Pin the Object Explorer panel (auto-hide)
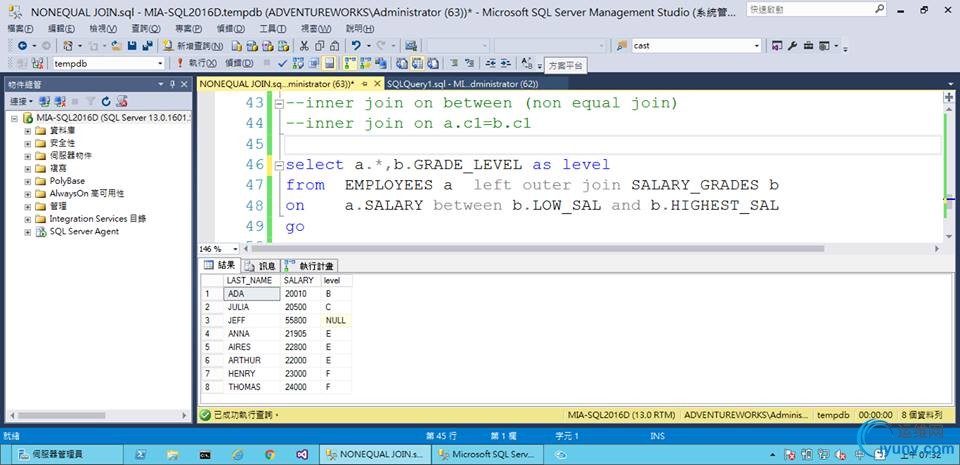Viewport: 960px width, 465px height. click(172, 85)
